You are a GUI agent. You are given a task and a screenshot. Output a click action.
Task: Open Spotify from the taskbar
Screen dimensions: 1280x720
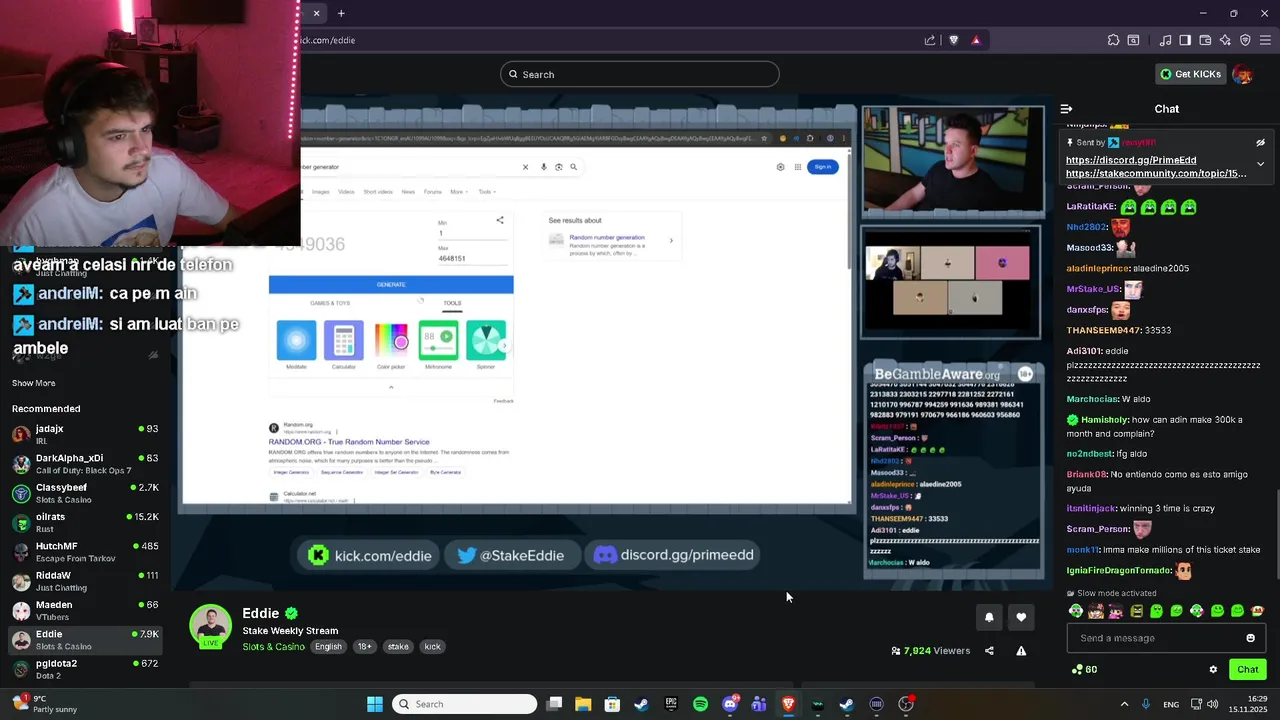point(700,704)
